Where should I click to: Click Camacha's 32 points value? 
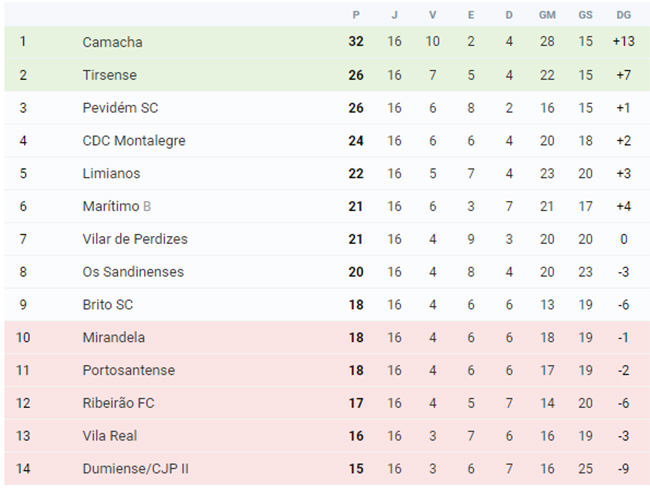pyautogui.click(x=356, y=41)
